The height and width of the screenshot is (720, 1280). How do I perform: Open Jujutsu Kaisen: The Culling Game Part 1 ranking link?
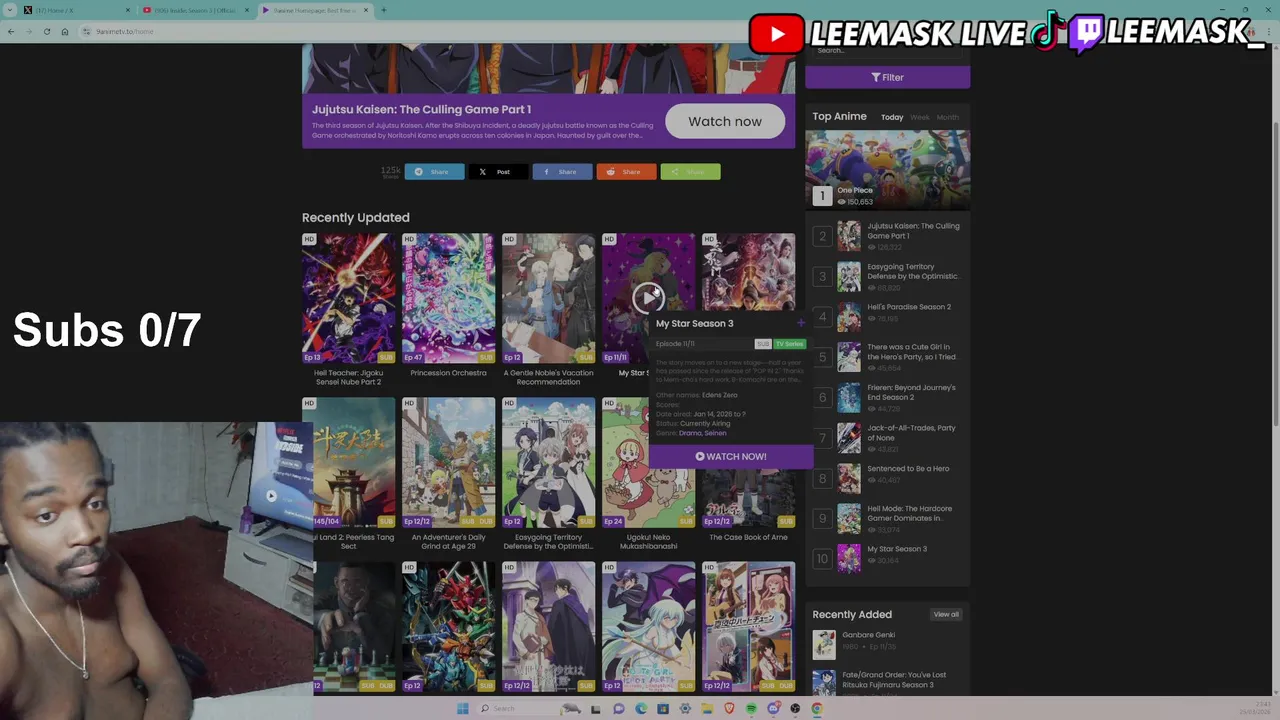point(913,231)
